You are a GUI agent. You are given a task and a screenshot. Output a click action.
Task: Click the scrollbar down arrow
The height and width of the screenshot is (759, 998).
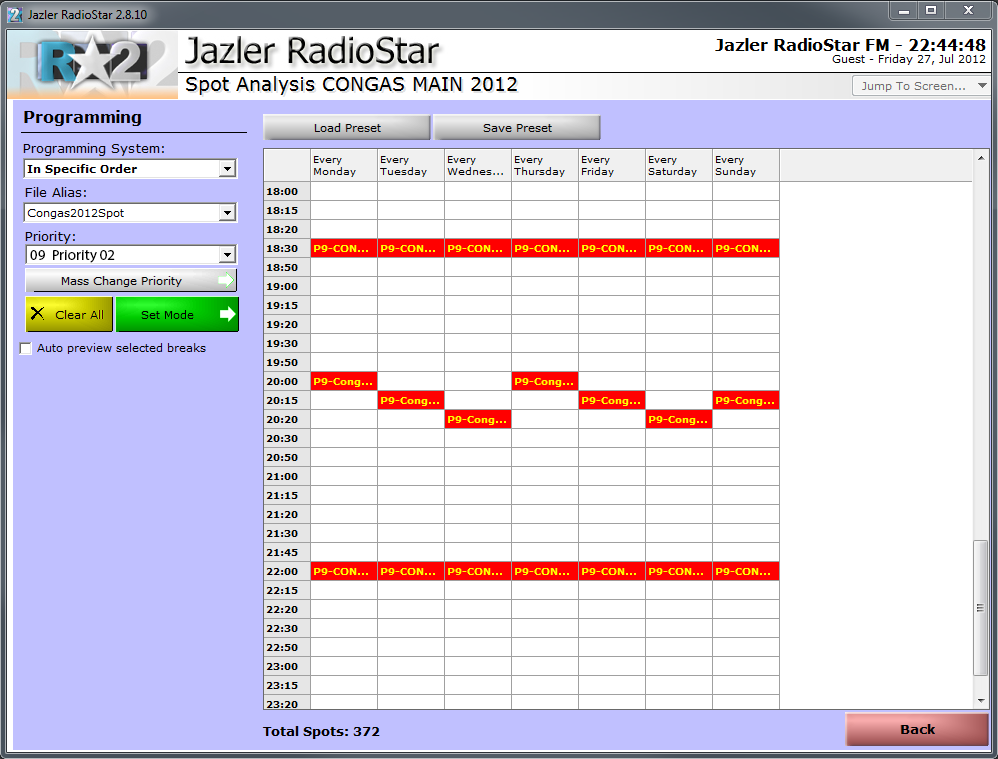pyautogui.click(x=981, y=701)
